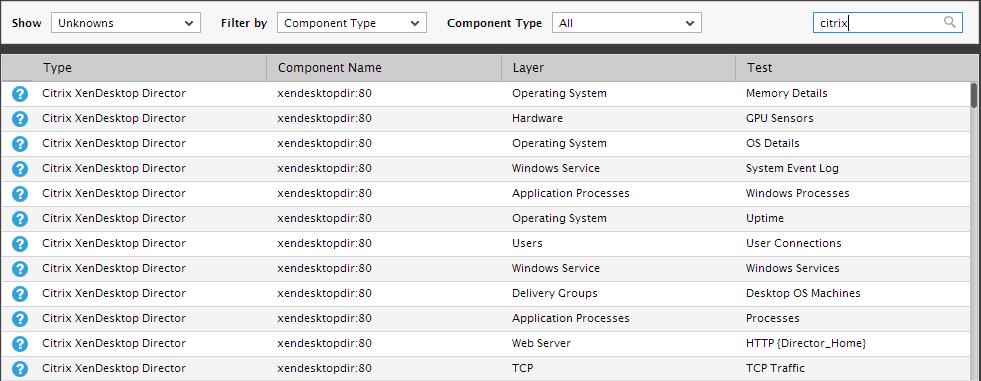Open the Component Type dropdown set to All
The height and width of the screenshot is (381, 981).
(x=627, y=23)
